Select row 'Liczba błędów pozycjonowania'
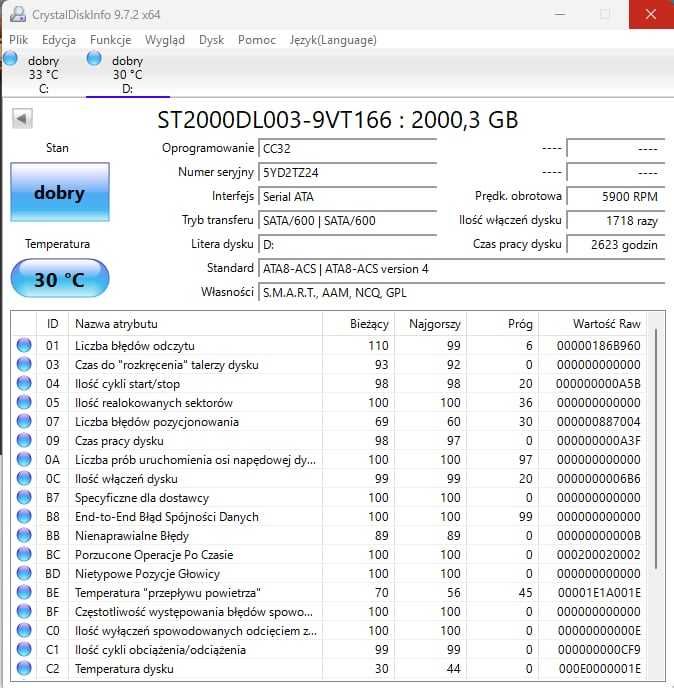The width and height of the screenshot is (674, 688). click(329, 422)
